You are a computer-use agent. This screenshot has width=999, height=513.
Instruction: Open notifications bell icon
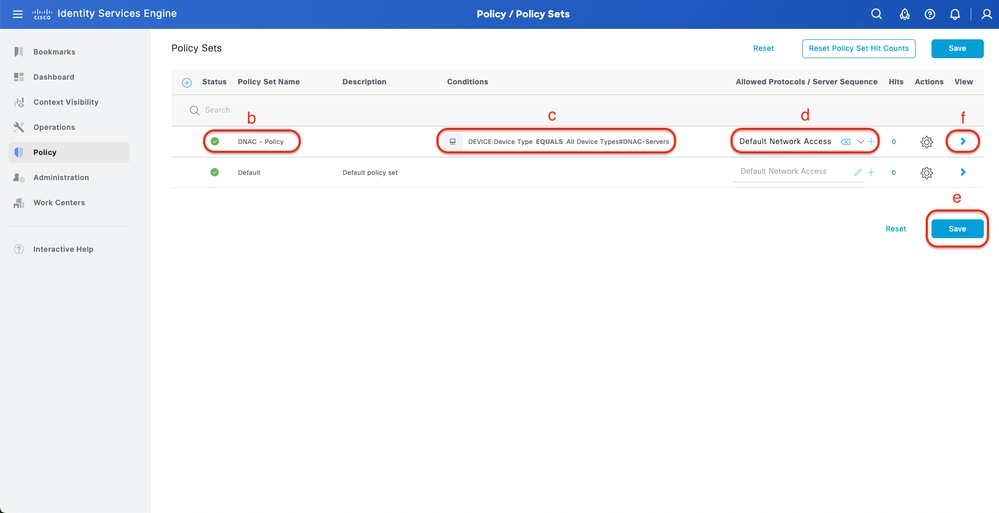(954, 14)
